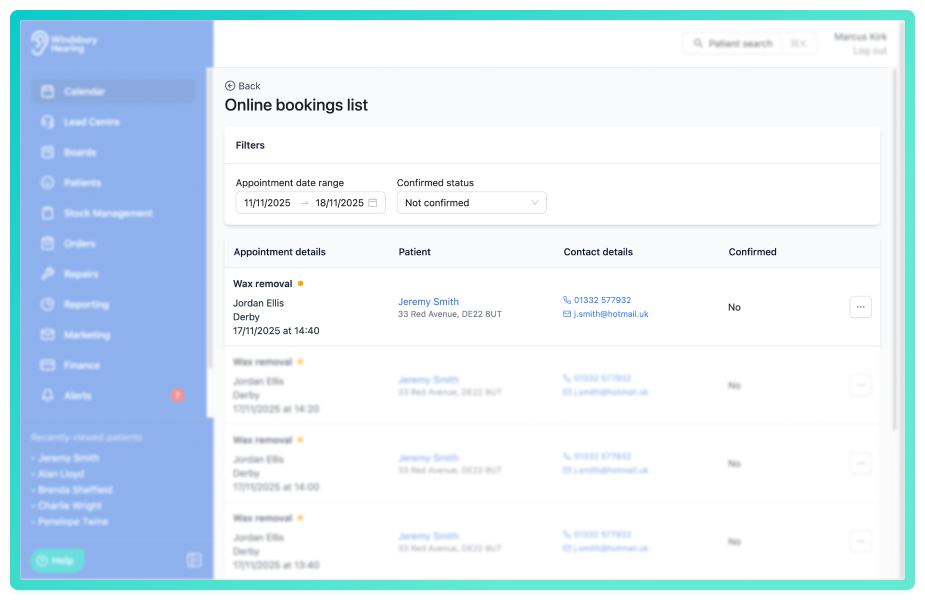
Task: Click the appointment start date 11/11/2025
Action: tap(267, 203)
